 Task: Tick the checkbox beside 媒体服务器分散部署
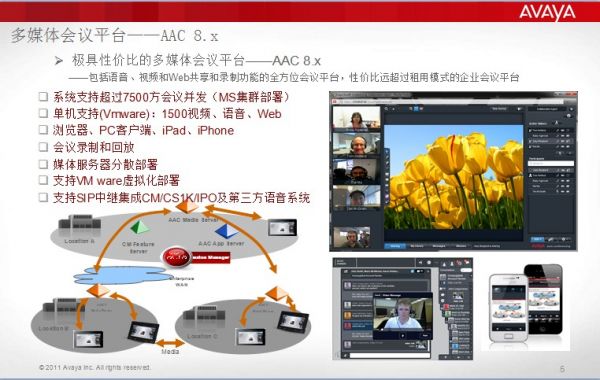(43, 164)
